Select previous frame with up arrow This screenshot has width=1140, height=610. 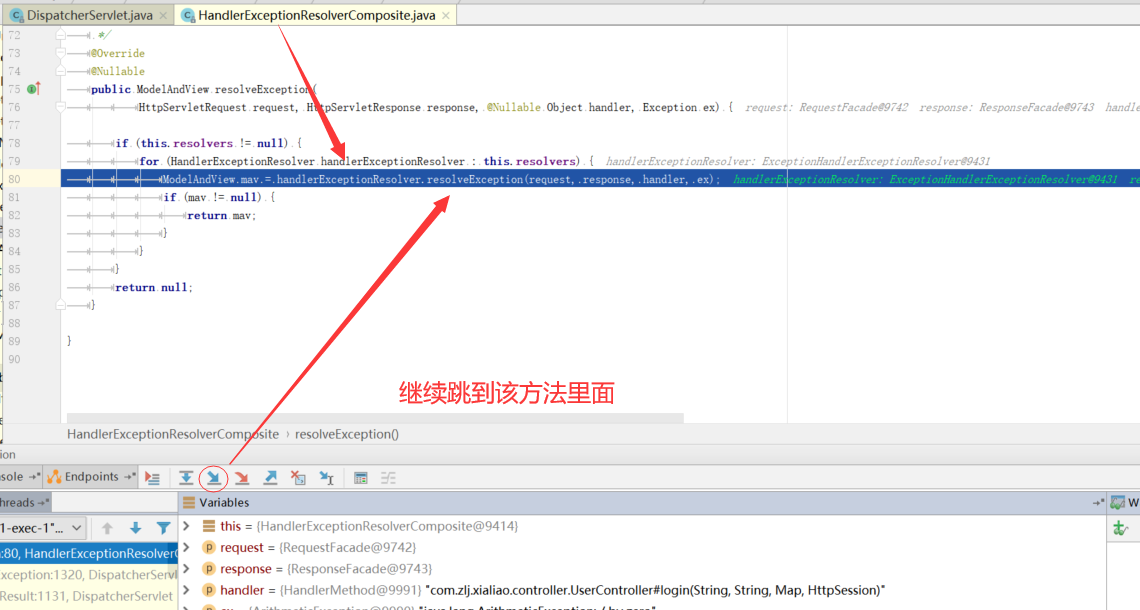(108, 528)
